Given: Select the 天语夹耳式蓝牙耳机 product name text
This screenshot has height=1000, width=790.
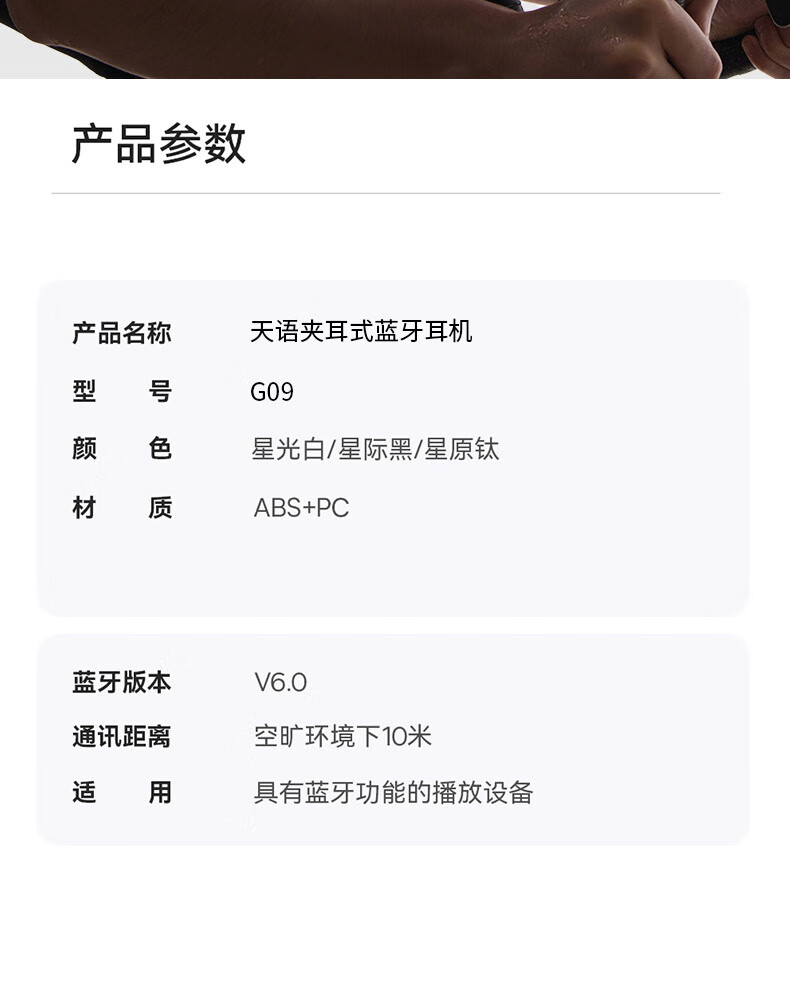Looking at the screenshot, I should [361, 332].
